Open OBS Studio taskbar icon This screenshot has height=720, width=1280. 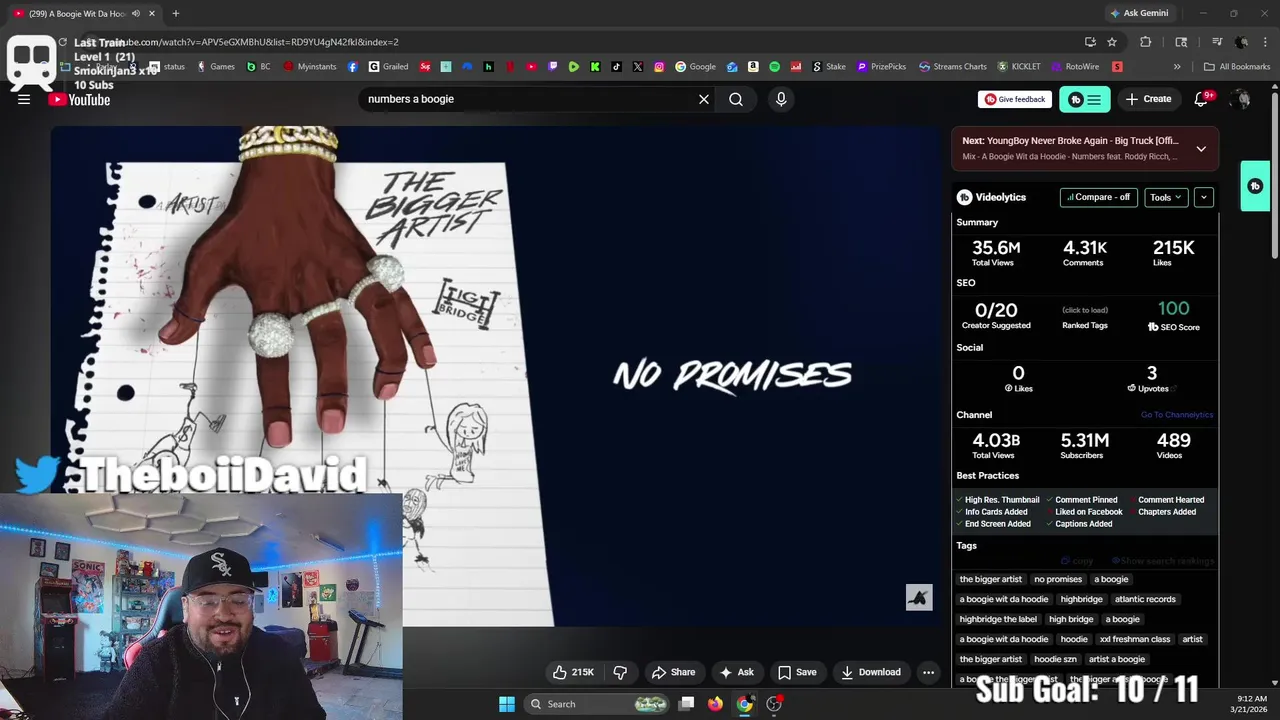774,704
